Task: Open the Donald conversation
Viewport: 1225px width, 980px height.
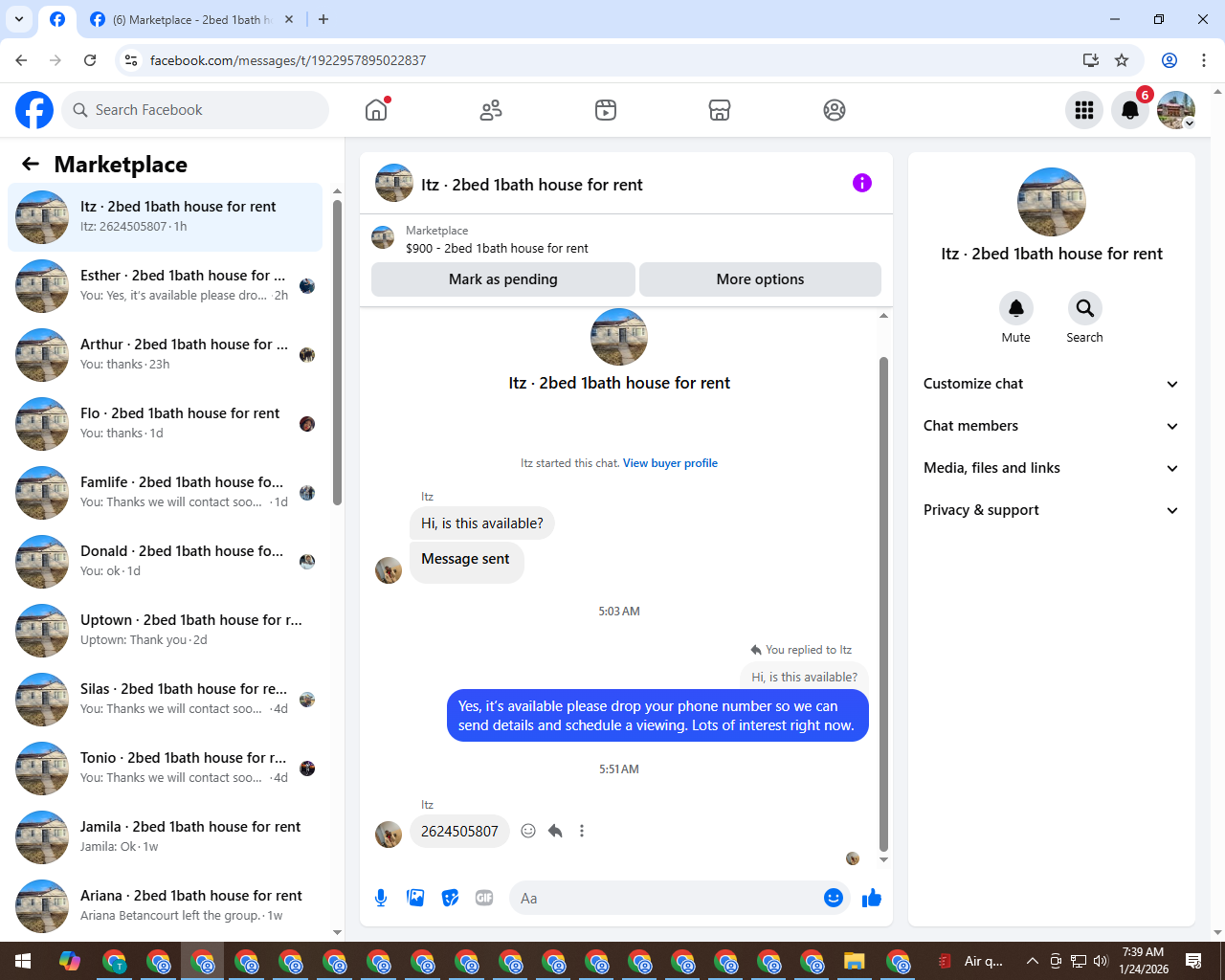Action: (165, 562)
